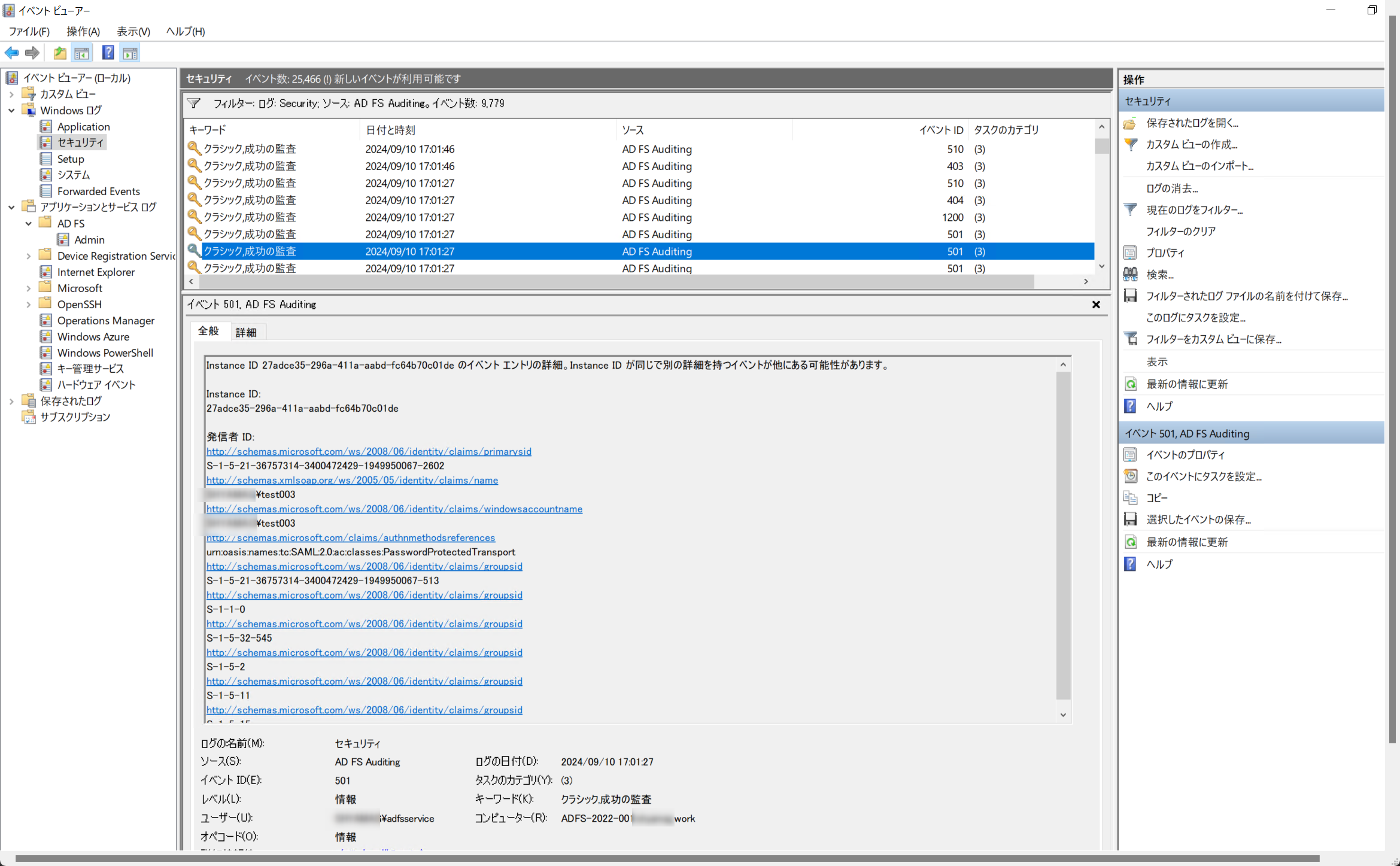Switch to the 詳細 tab
Viewport: 1400px width, 866px height.
click(245, 332)
